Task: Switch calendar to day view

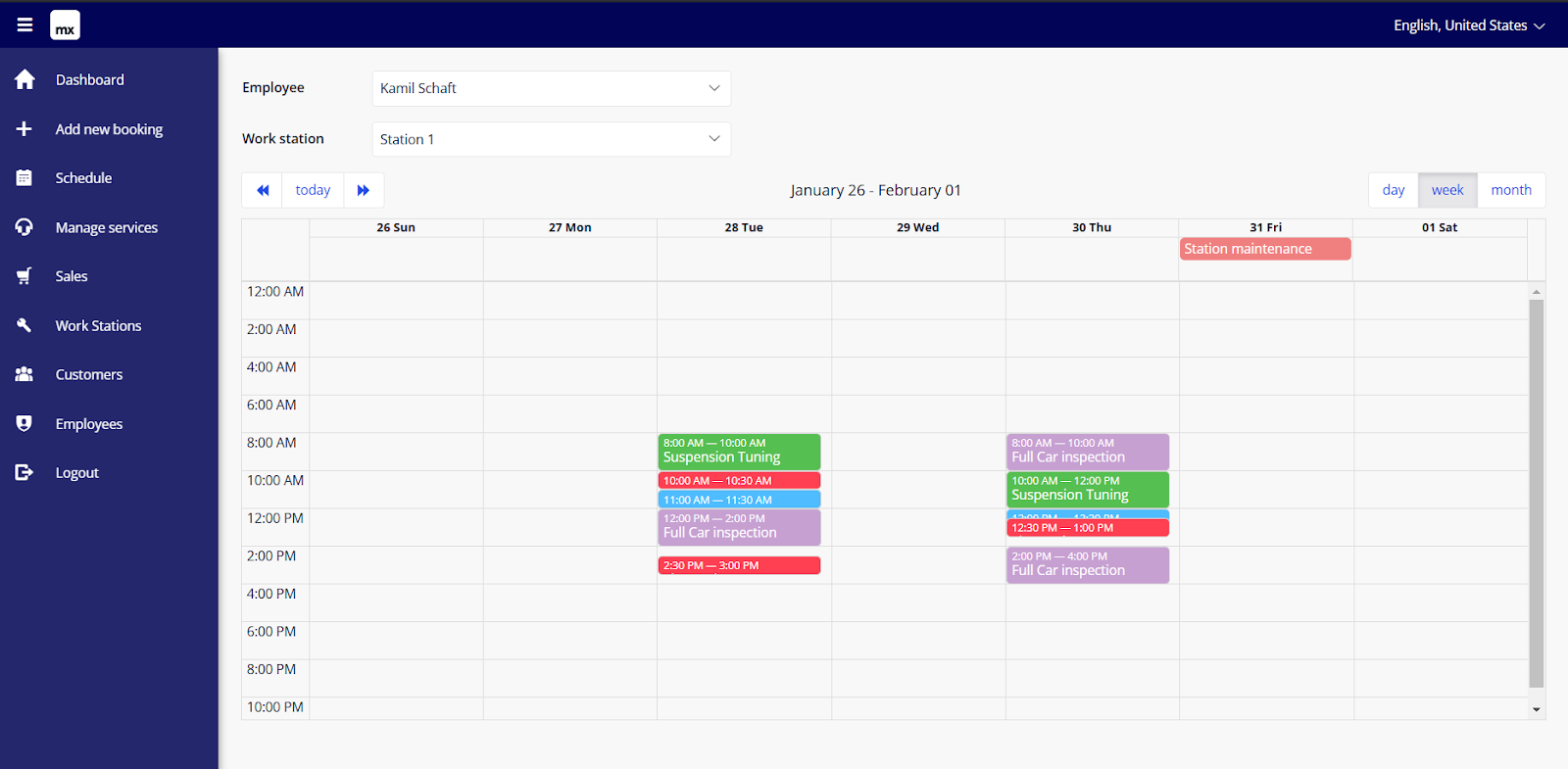Action: pos(1394,190)
